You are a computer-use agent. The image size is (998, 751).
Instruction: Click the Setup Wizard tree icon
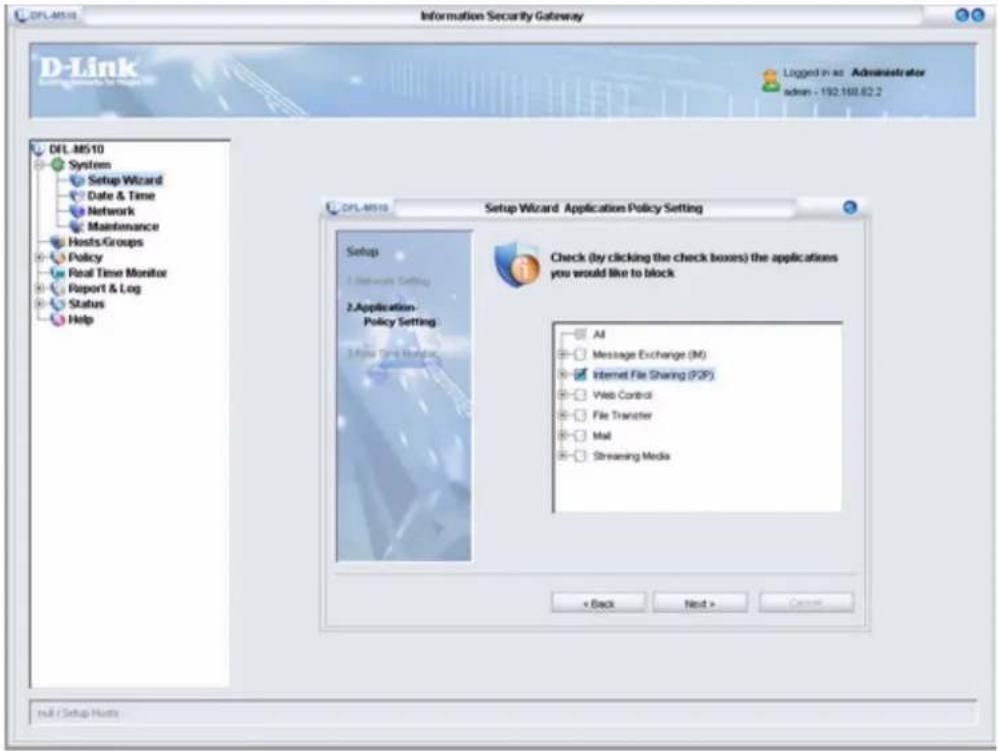(77, 180)
